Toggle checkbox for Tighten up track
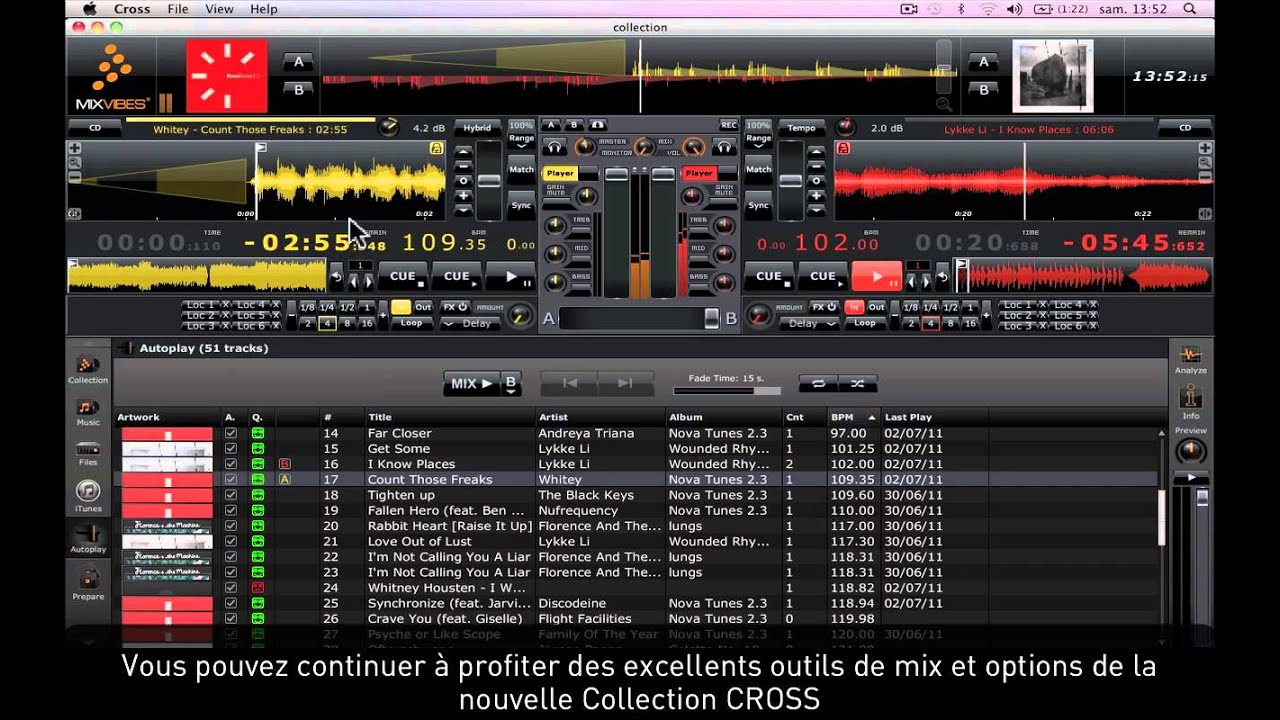 point(231,496)
